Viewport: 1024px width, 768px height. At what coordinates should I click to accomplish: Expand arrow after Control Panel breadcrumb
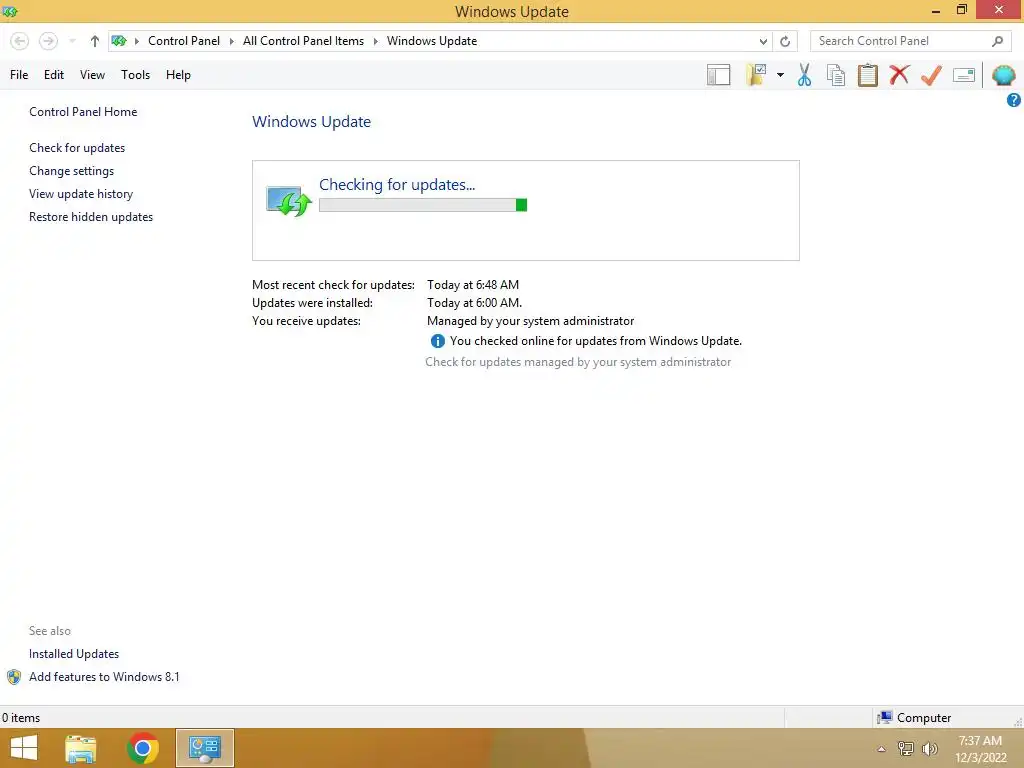point(232,41)
